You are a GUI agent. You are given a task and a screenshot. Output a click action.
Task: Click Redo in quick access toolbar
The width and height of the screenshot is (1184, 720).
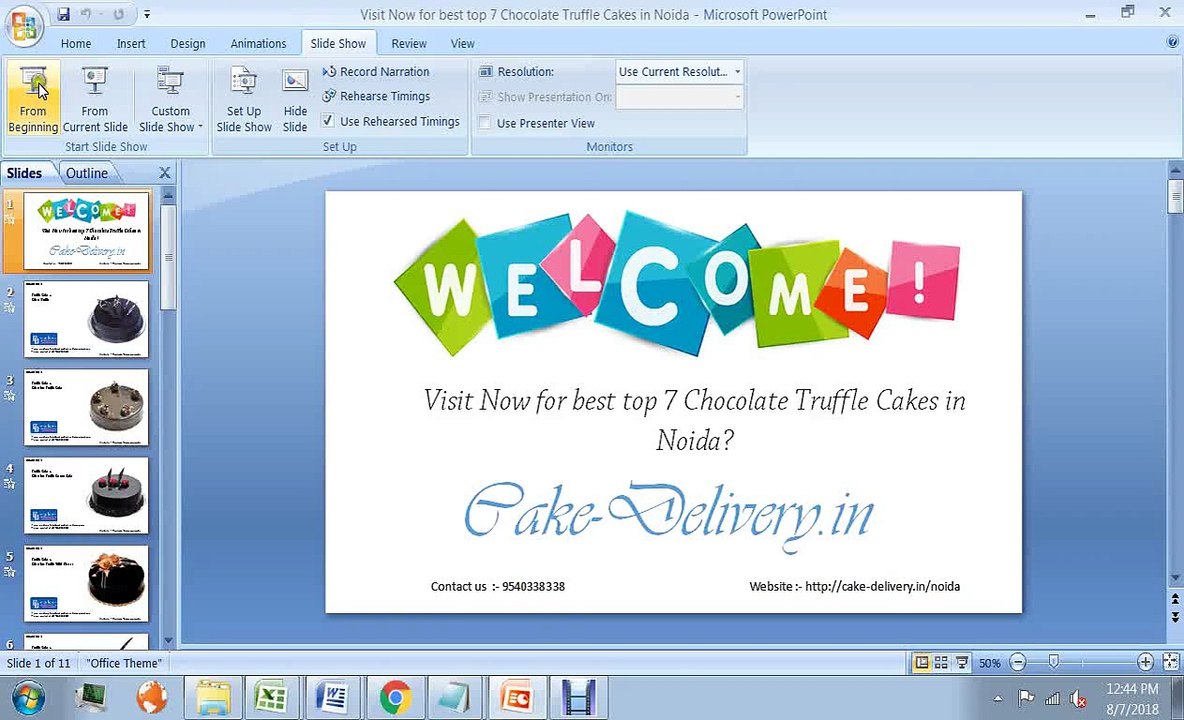(x=119, y=14)
